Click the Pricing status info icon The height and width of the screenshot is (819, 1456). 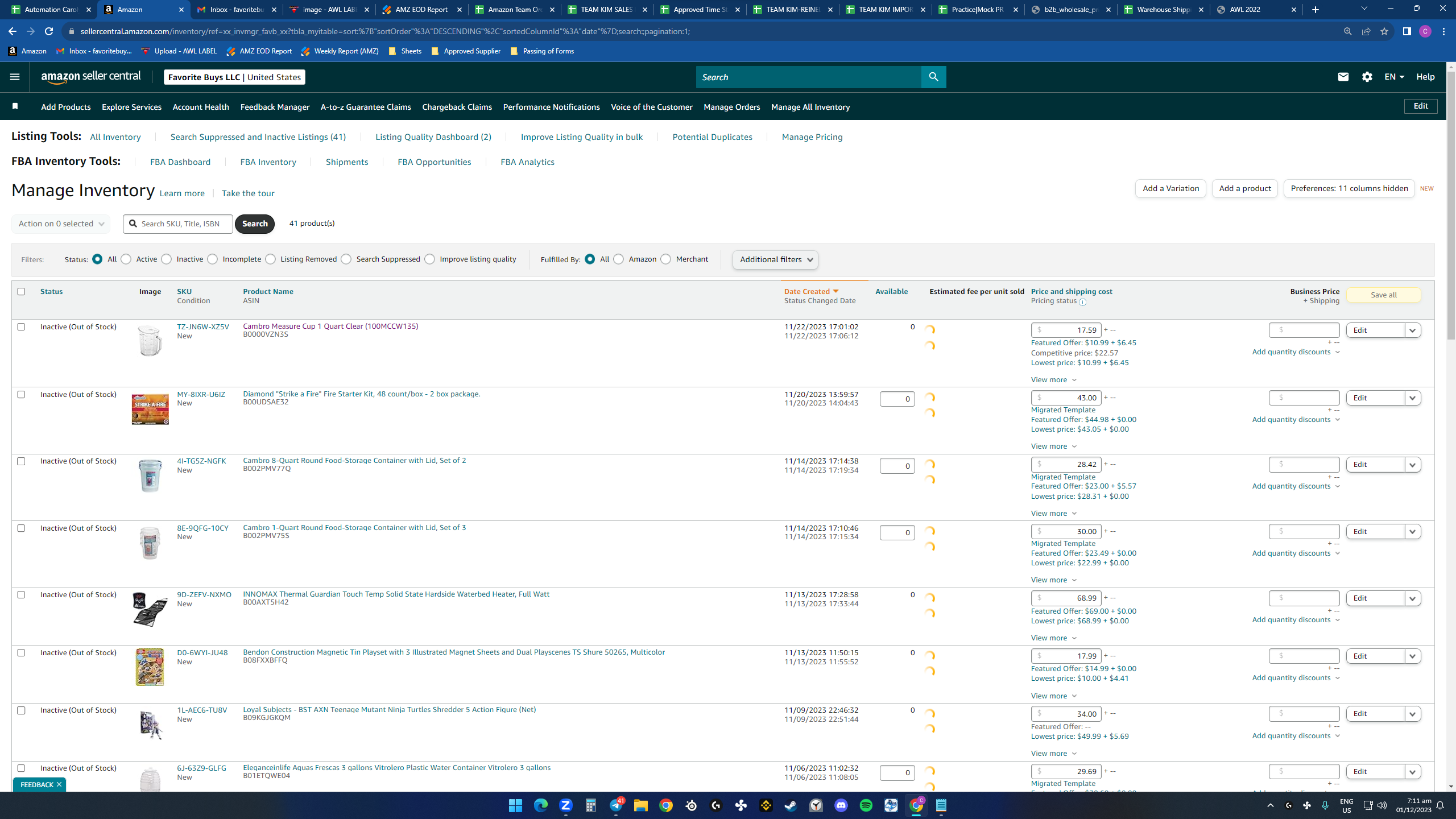pyautogui.click(x=1082, y=302)
